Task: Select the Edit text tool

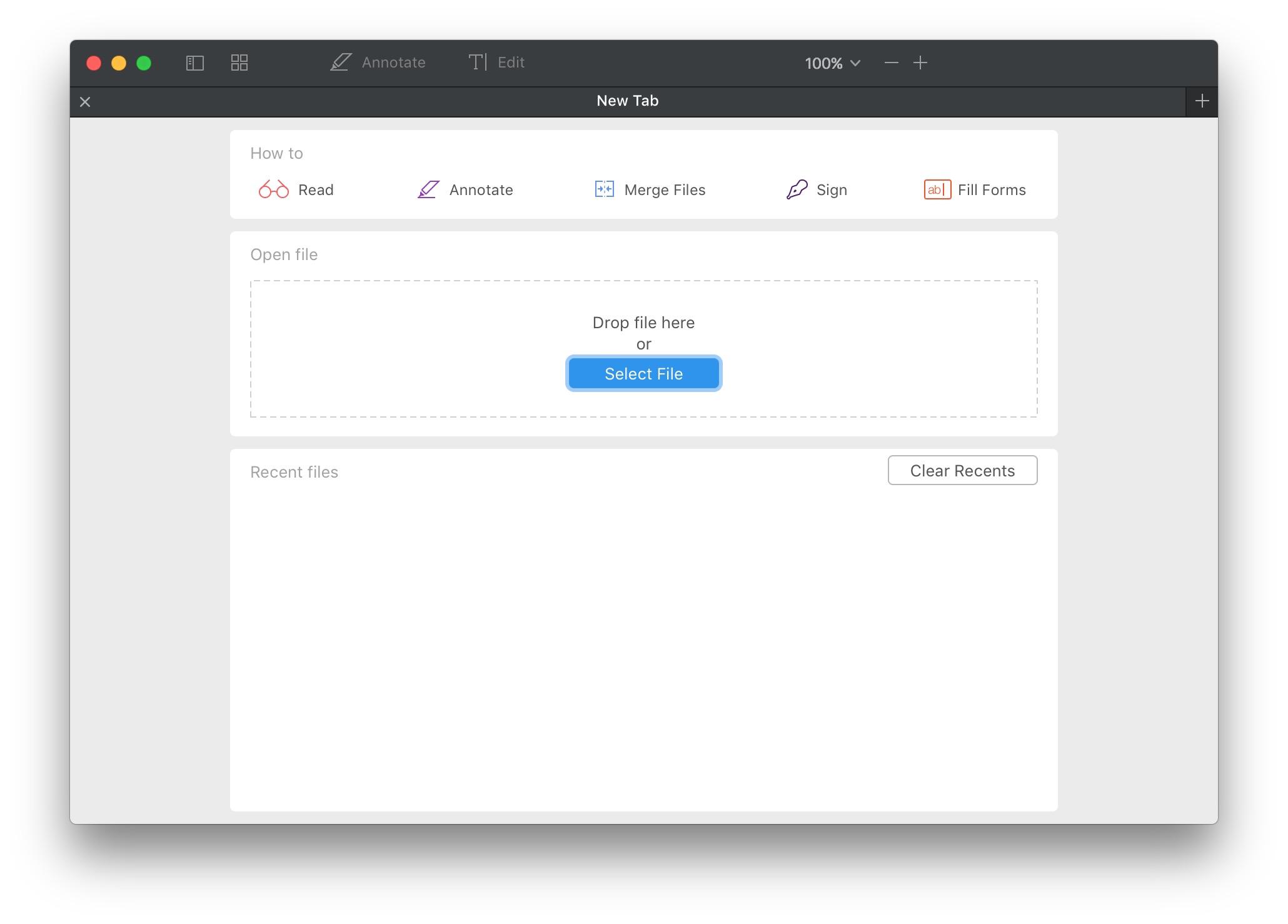Action: pos(496,63)
